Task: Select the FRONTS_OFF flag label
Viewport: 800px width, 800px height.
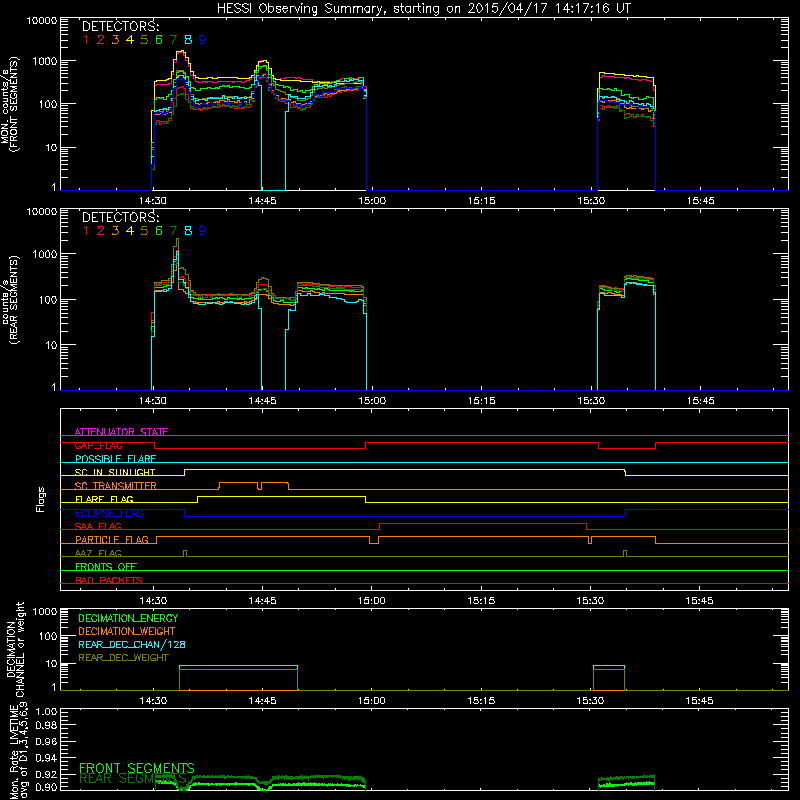Action: [106, 567]
